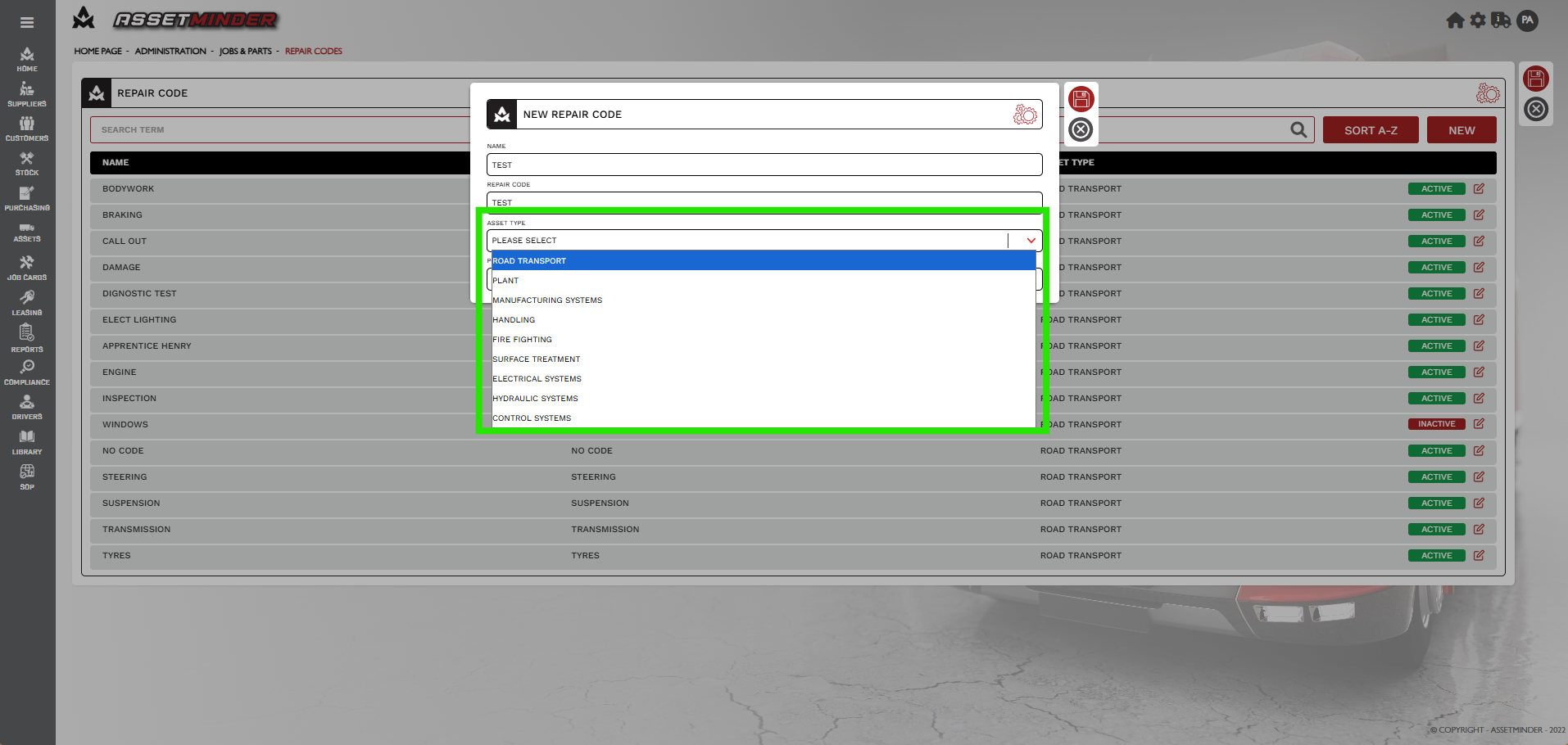Toggle the hamburger menu at top left
Viewport: 1568px width, 745px height.
point(27,23)
